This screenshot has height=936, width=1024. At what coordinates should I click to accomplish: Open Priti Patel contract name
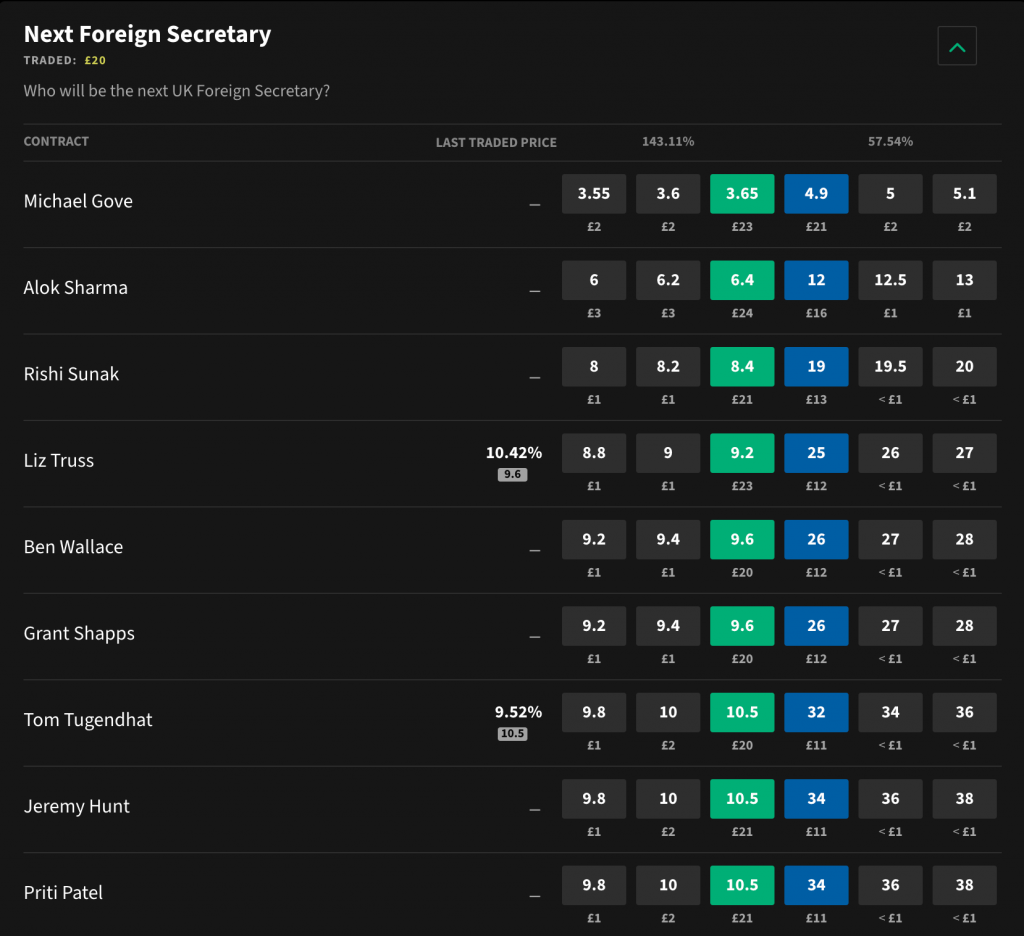(x=63, y=893)
